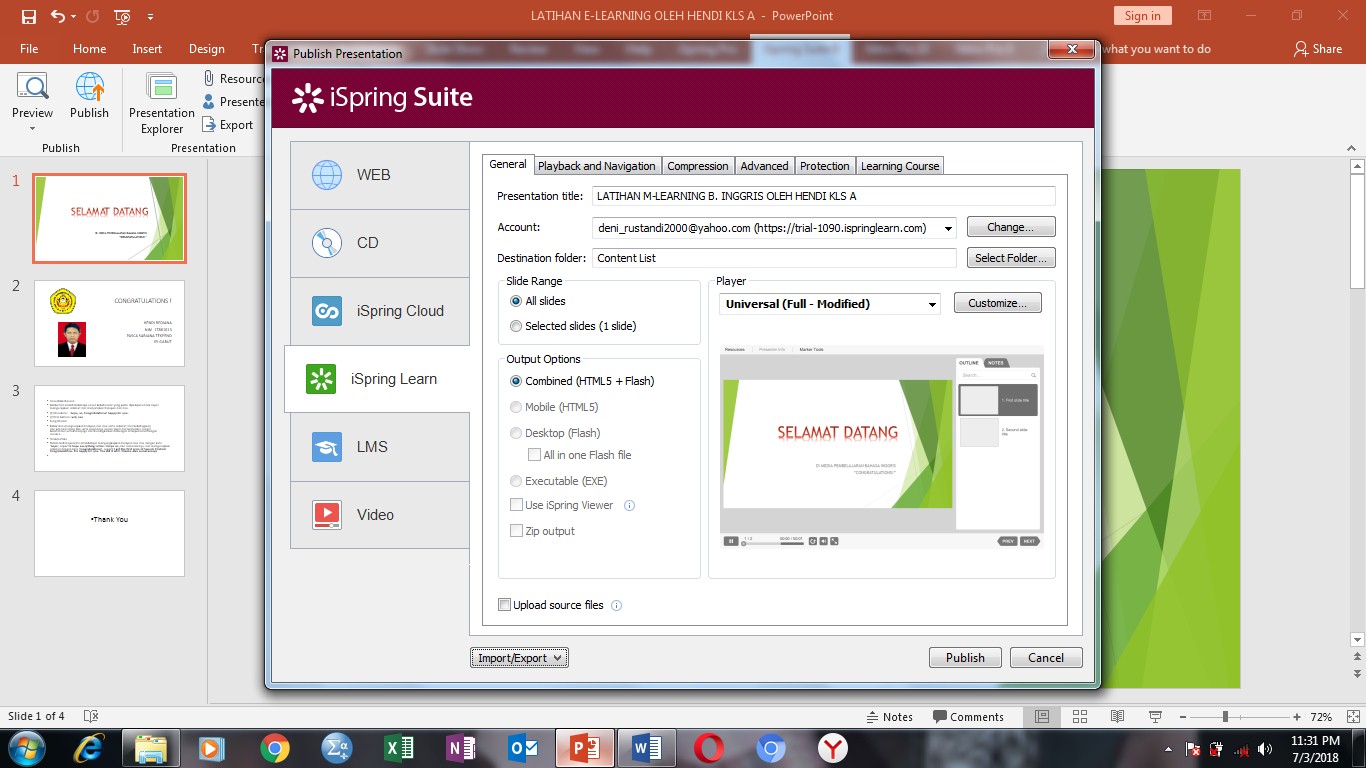Click the Customize... player button
The image size is (1366, 768).
(x=998, y=303)
